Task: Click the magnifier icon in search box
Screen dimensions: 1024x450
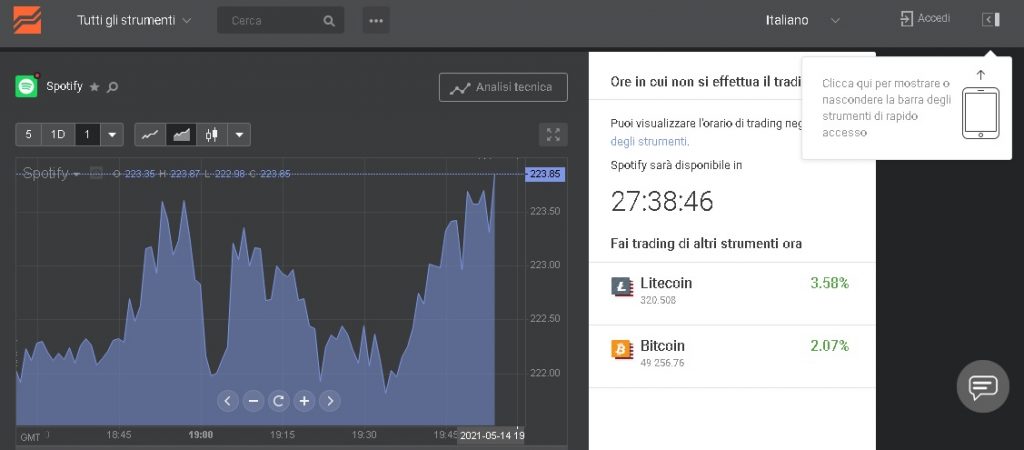Action: pyautogui.click(x=329, y=21)
